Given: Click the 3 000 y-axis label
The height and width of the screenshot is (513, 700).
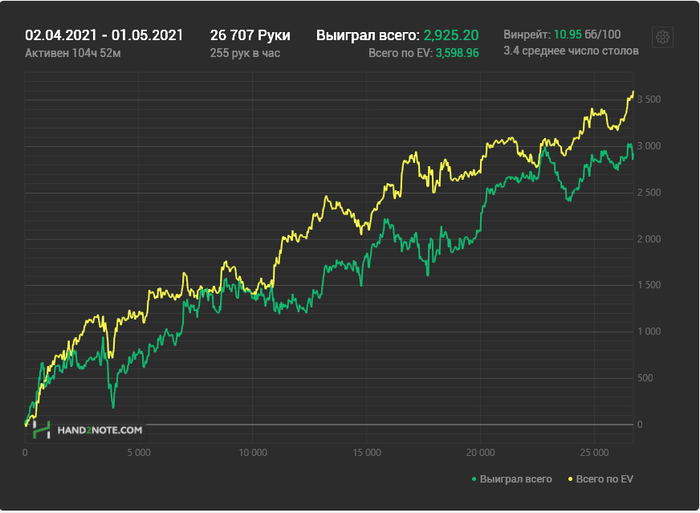Looking at the screenshot, I should tap(649, 146).
